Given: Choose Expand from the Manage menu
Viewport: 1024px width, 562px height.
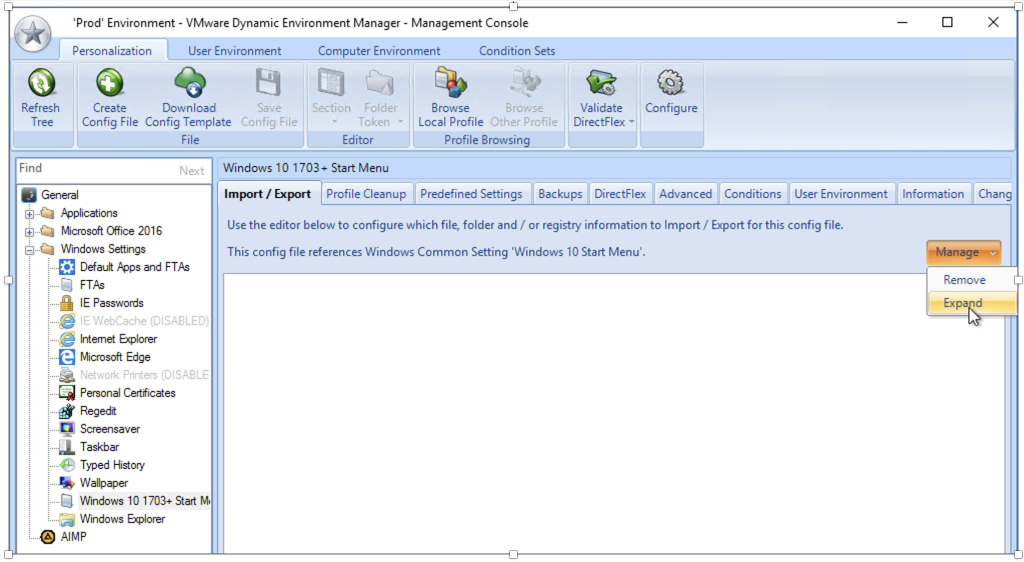Looking at the screenshot, I should [x=972, y=303].
